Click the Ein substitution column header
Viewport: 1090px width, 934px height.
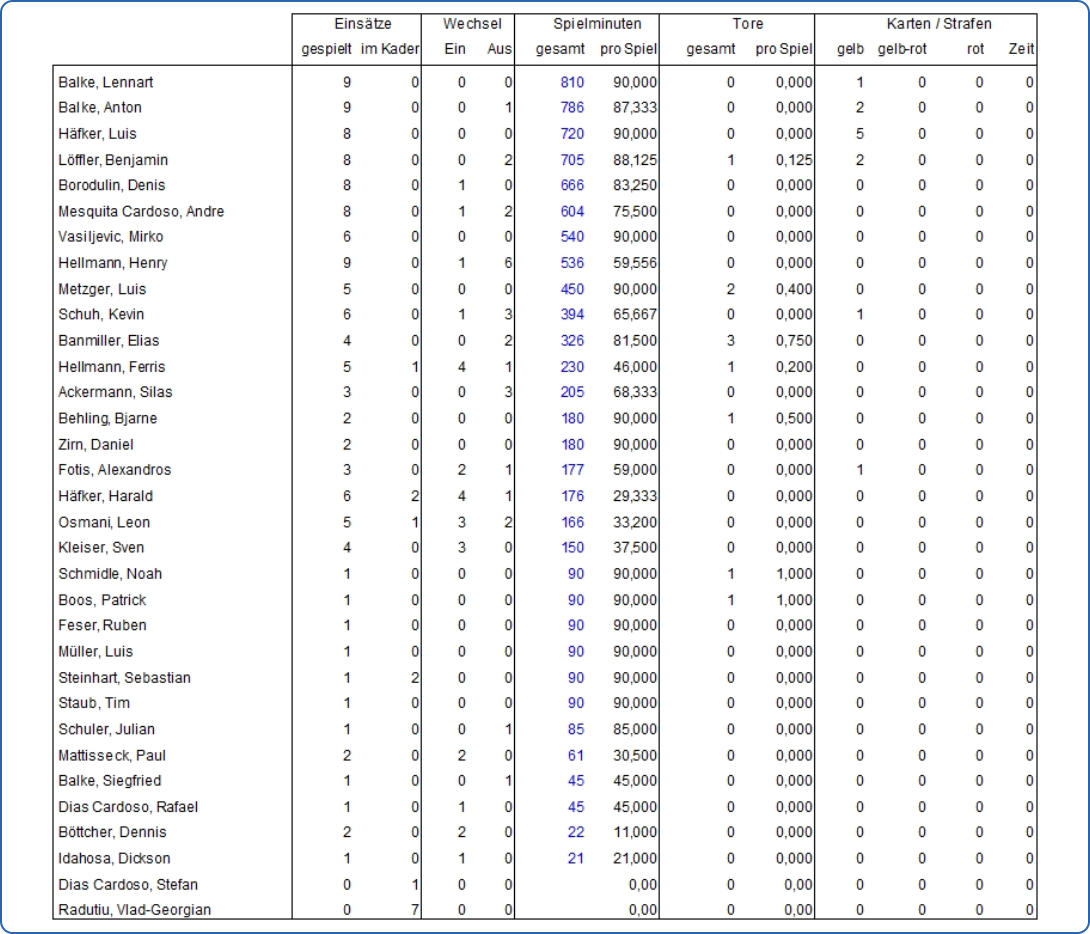pyautogui.click(x=455, y=49)
